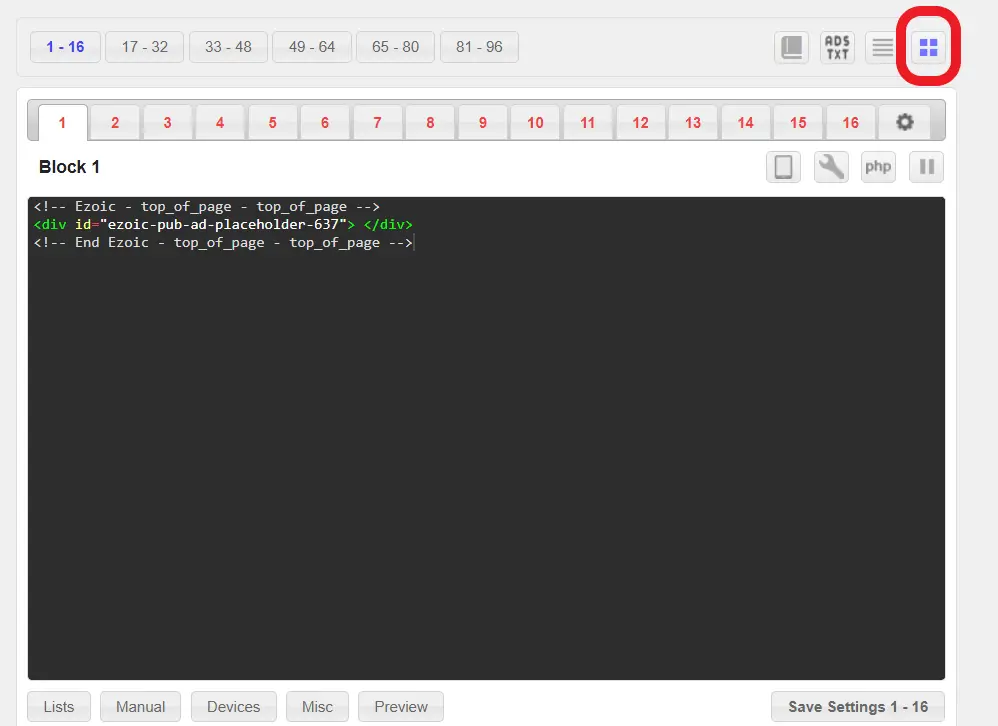Open the Misc options
Screen dimensions: 998x726
click(317, 707)
